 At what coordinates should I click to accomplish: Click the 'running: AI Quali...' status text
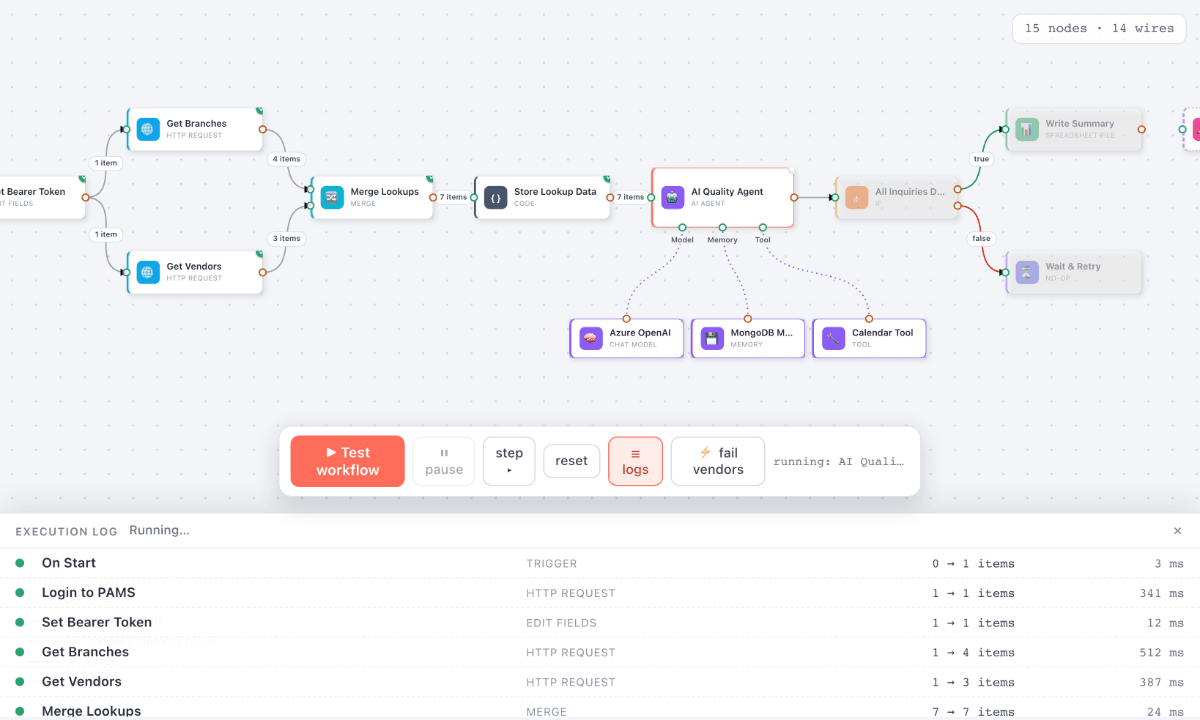pyautogui.click(x=838, y=462)
